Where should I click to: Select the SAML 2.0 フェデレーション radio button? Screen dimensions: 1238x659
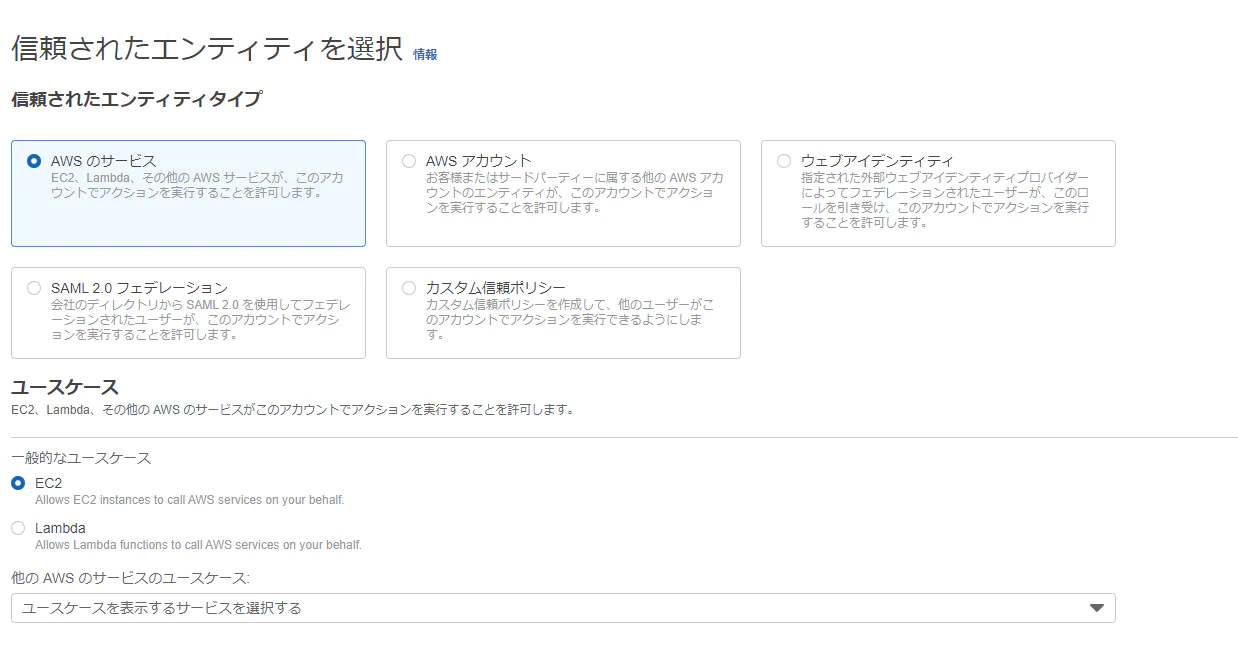(x=34, y=288)
